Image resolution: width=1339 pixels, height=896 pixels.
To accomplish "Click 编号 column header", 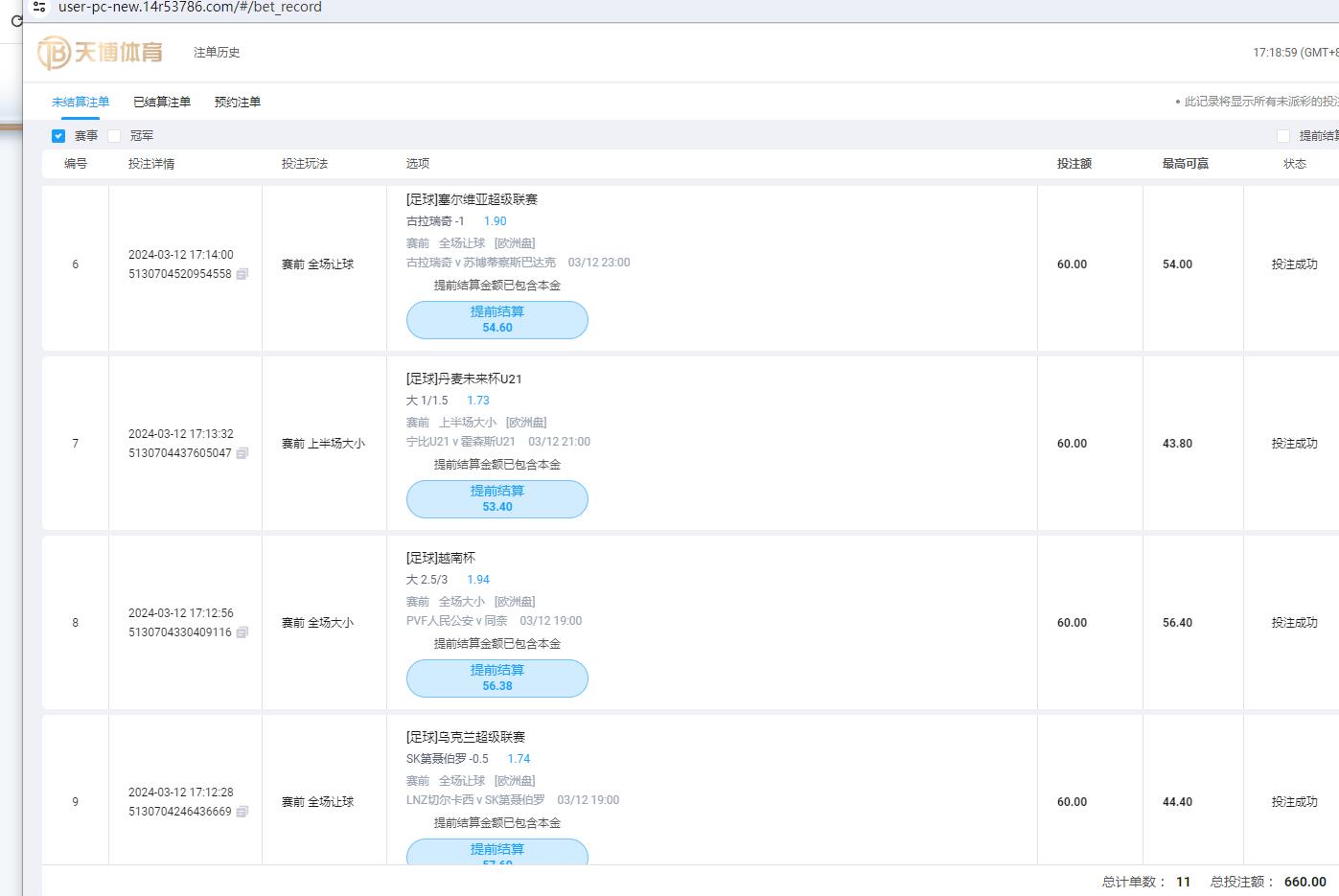I will coord(76,164).
